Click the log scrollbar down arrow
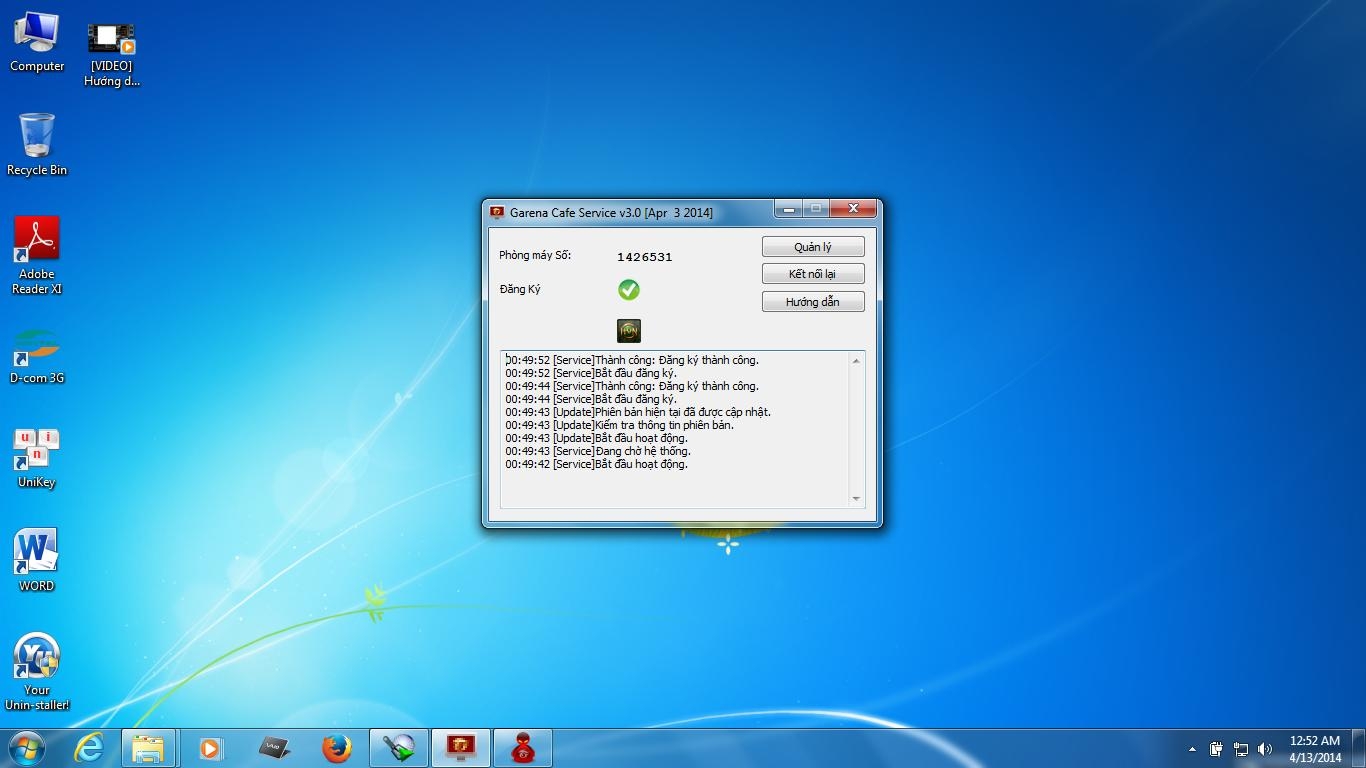 (856, 498)
